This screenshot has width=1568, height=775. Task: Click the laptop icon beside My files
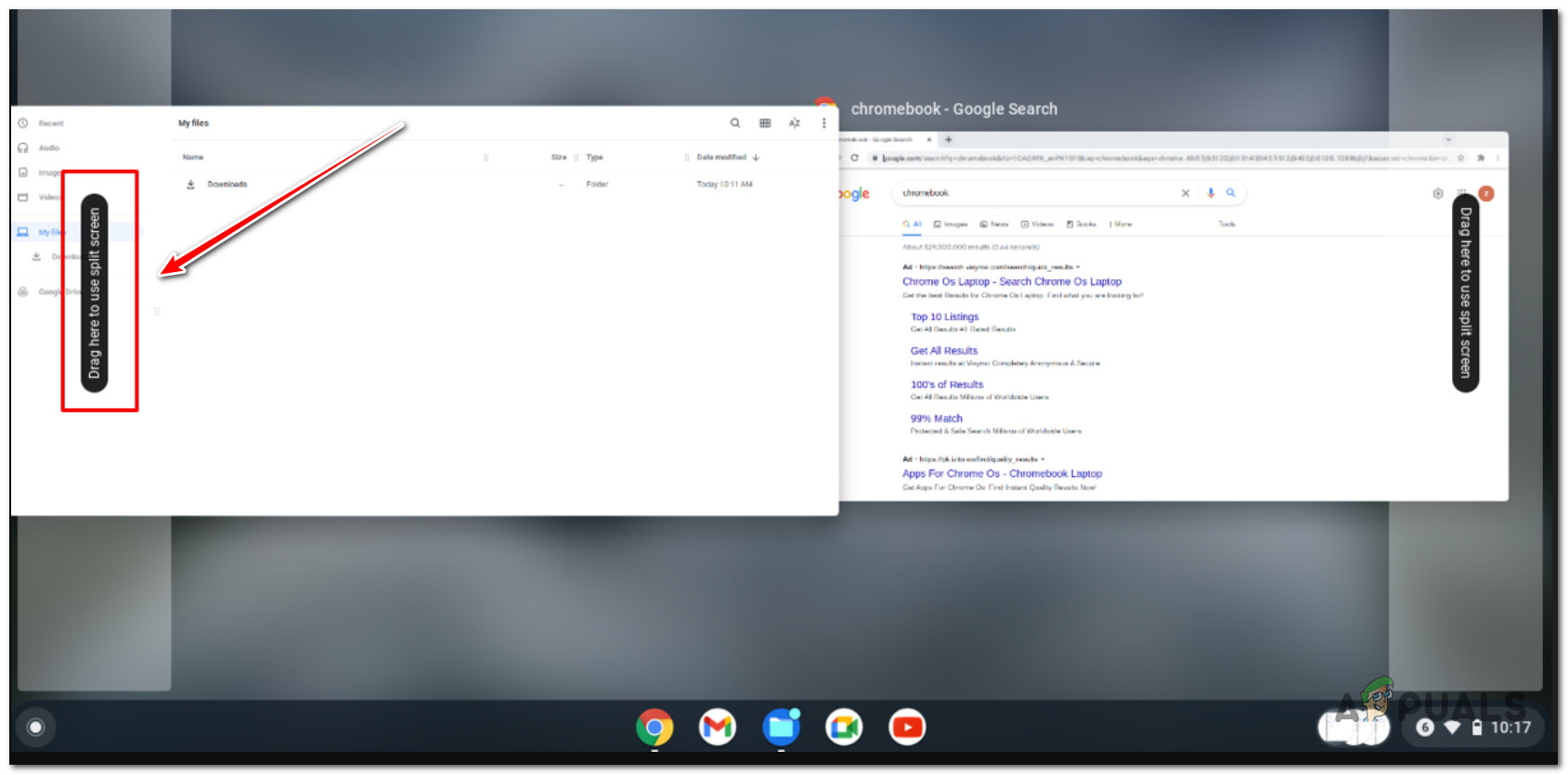click(x=23, y=232)
